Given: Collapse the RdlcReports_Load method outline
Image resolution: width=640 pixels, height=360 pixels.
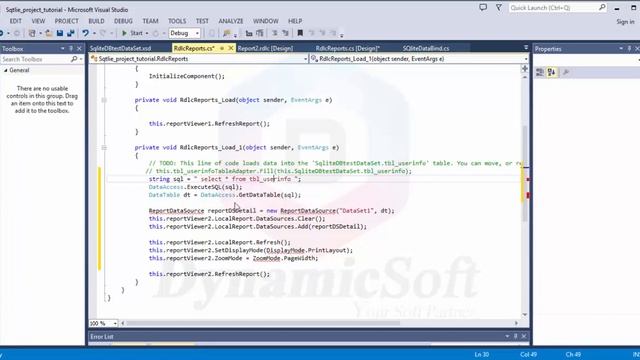Looking at the screenshot, I should (x=104, y=100).
